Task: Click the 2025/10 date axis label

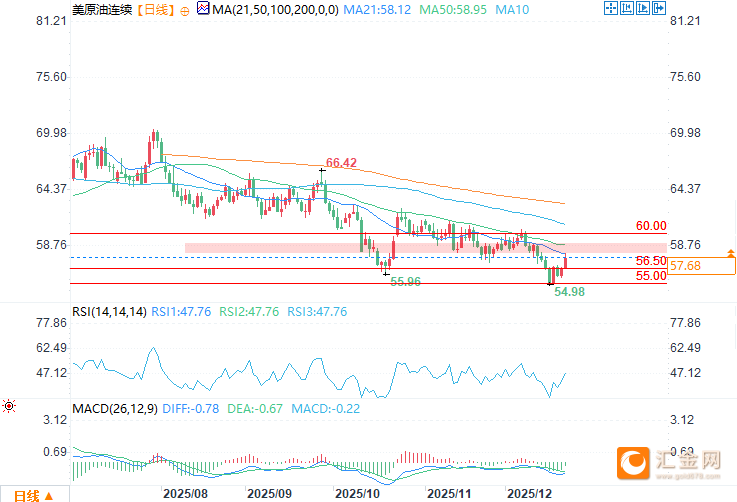Action: click(357, 494)
